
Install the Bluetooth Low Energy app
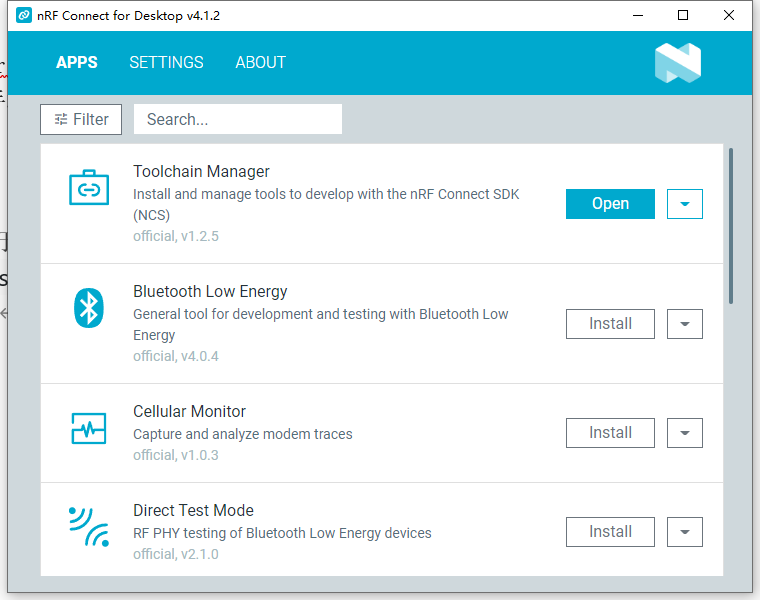click(x=610, y=324)
